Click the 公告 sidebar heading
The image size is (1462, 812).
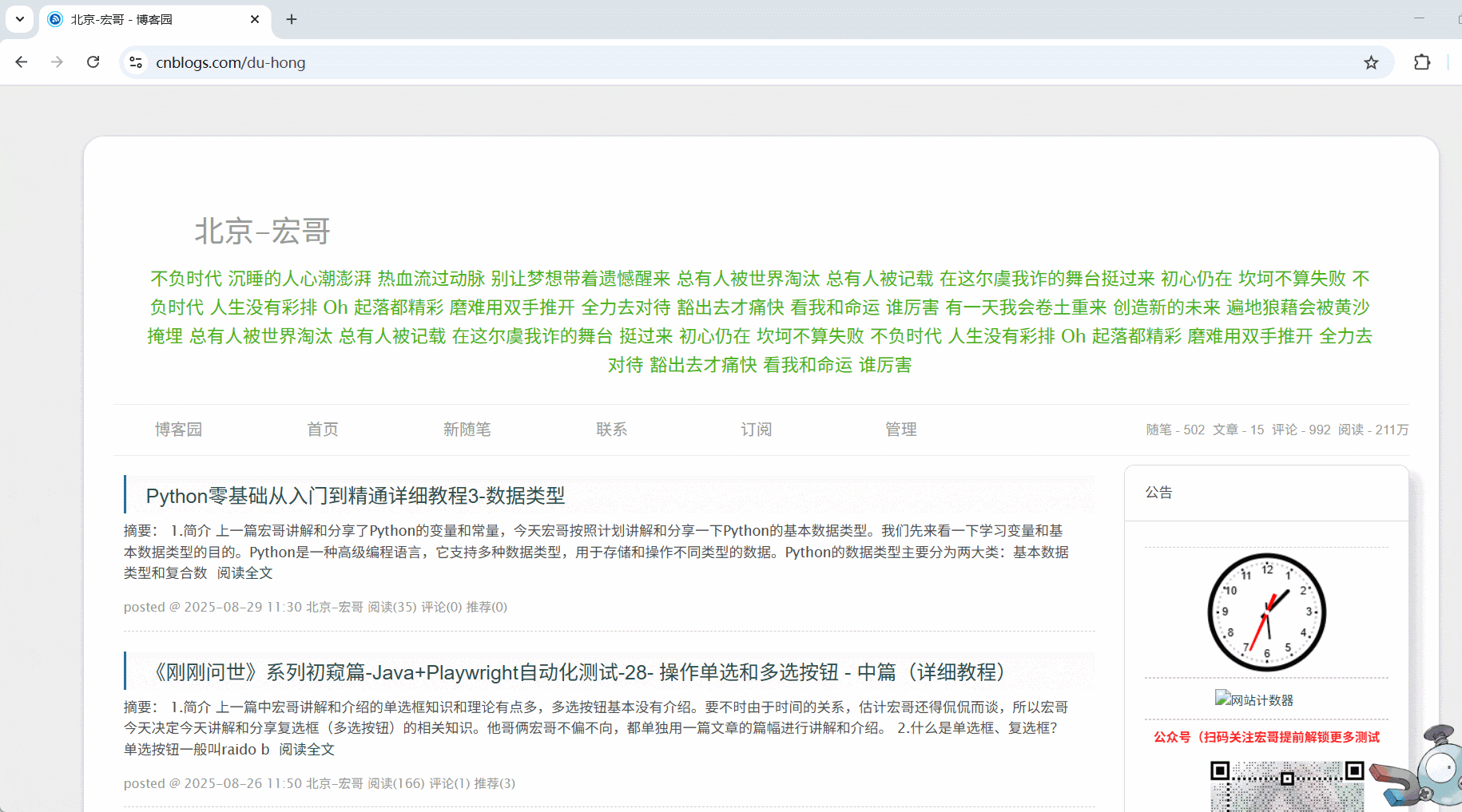[1158, 493]
